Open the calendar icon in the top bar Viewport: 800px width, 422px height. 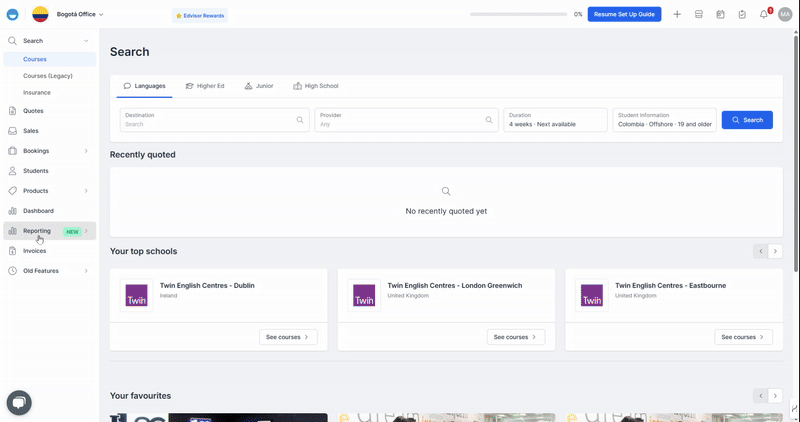tap(720, 14)
